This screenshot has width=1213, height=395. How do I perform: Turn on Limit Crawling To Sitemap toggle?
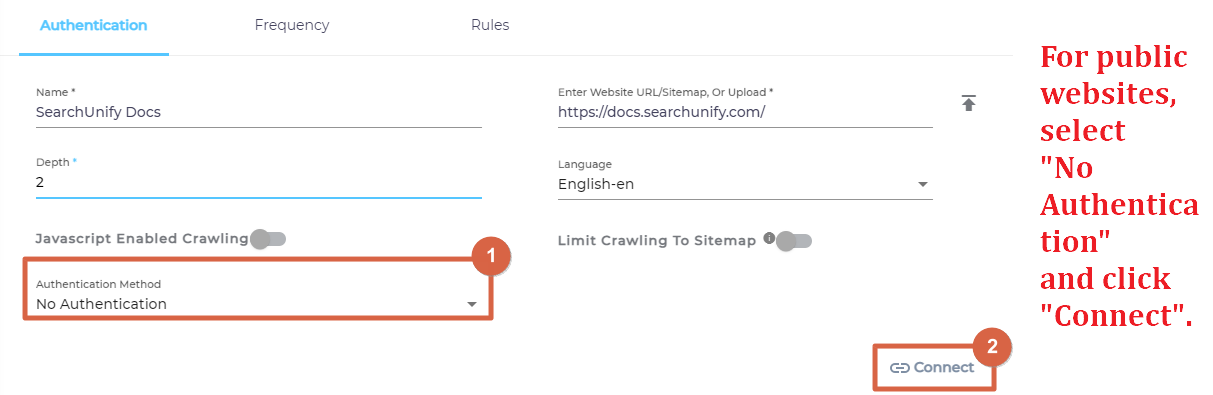coord(794,240)
